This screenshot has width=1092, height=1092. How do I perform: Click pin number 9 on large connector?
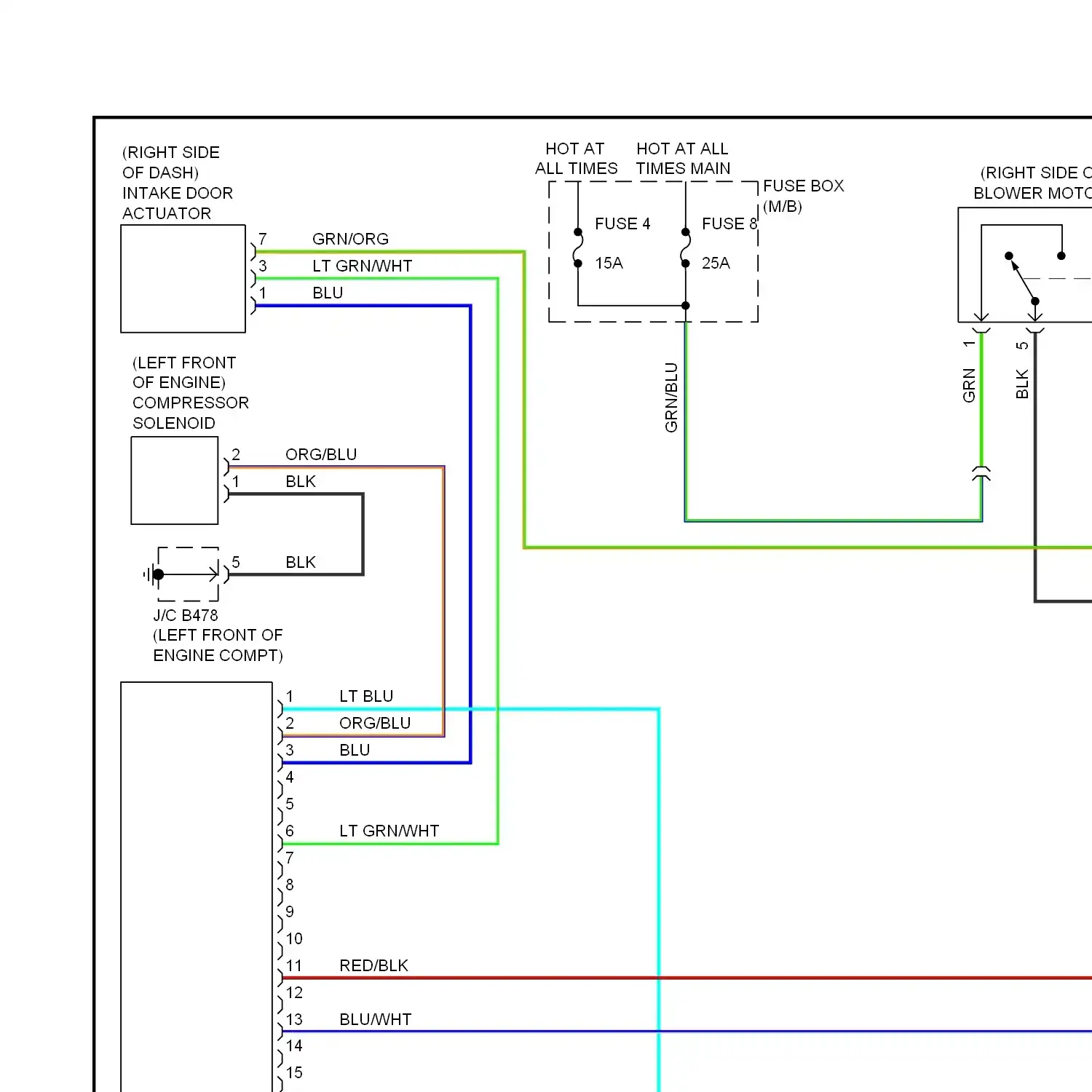coord(290,911)
